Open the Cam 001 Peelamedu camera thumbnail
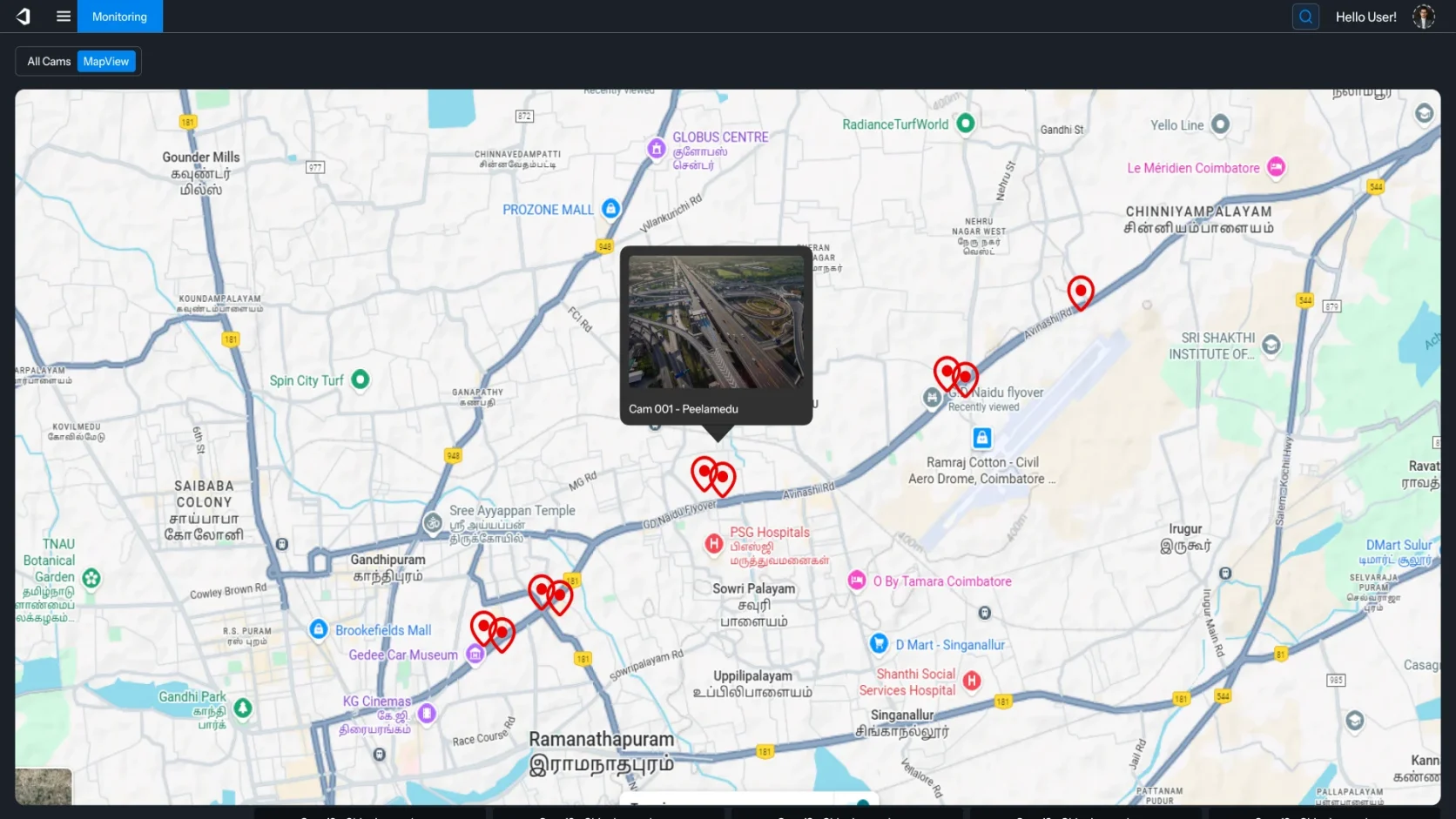The width and height of the screenshot is (1456, 819). coord(717,322)
